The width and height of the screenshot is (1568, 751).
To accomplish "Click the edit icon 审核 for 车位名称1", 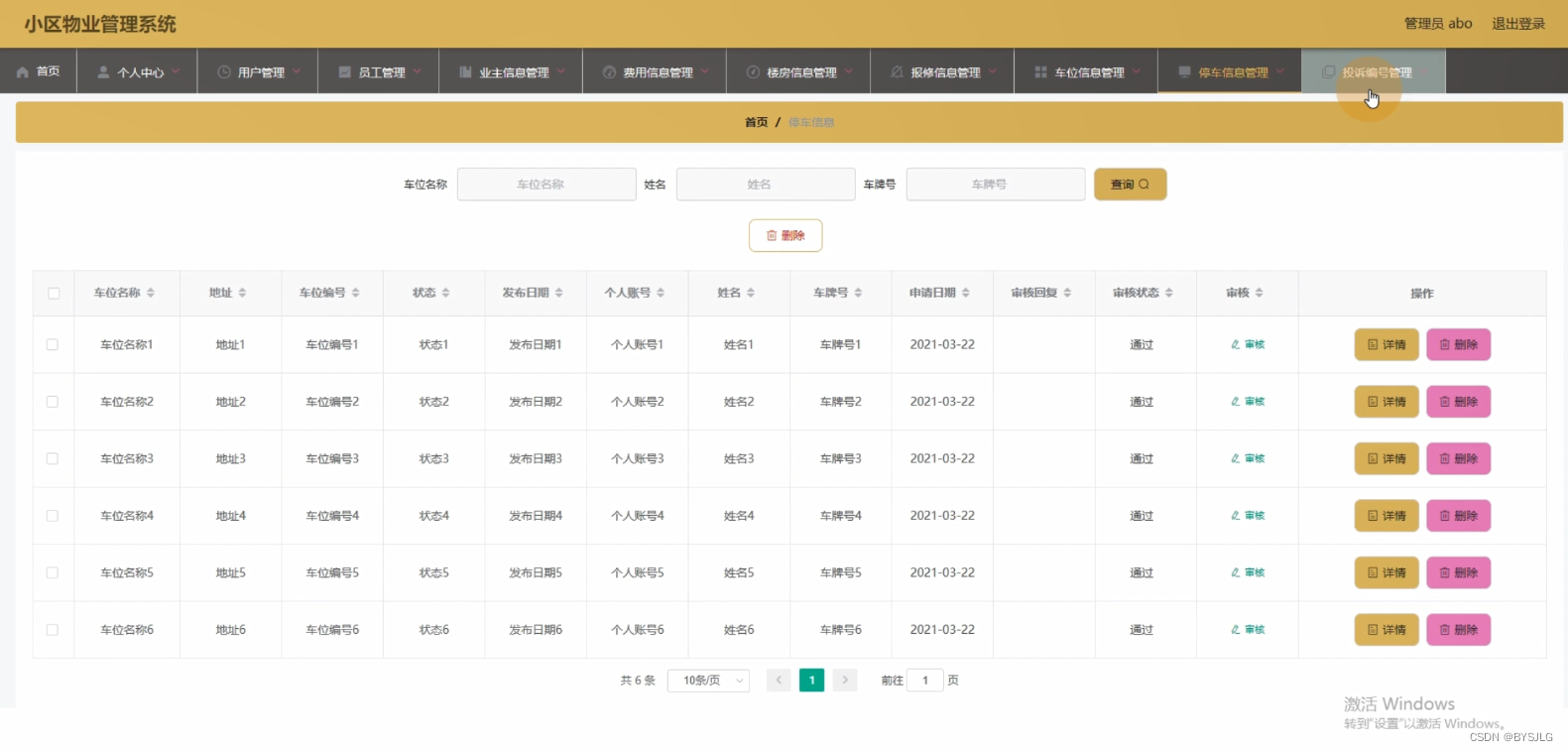I will point(1236,345).
